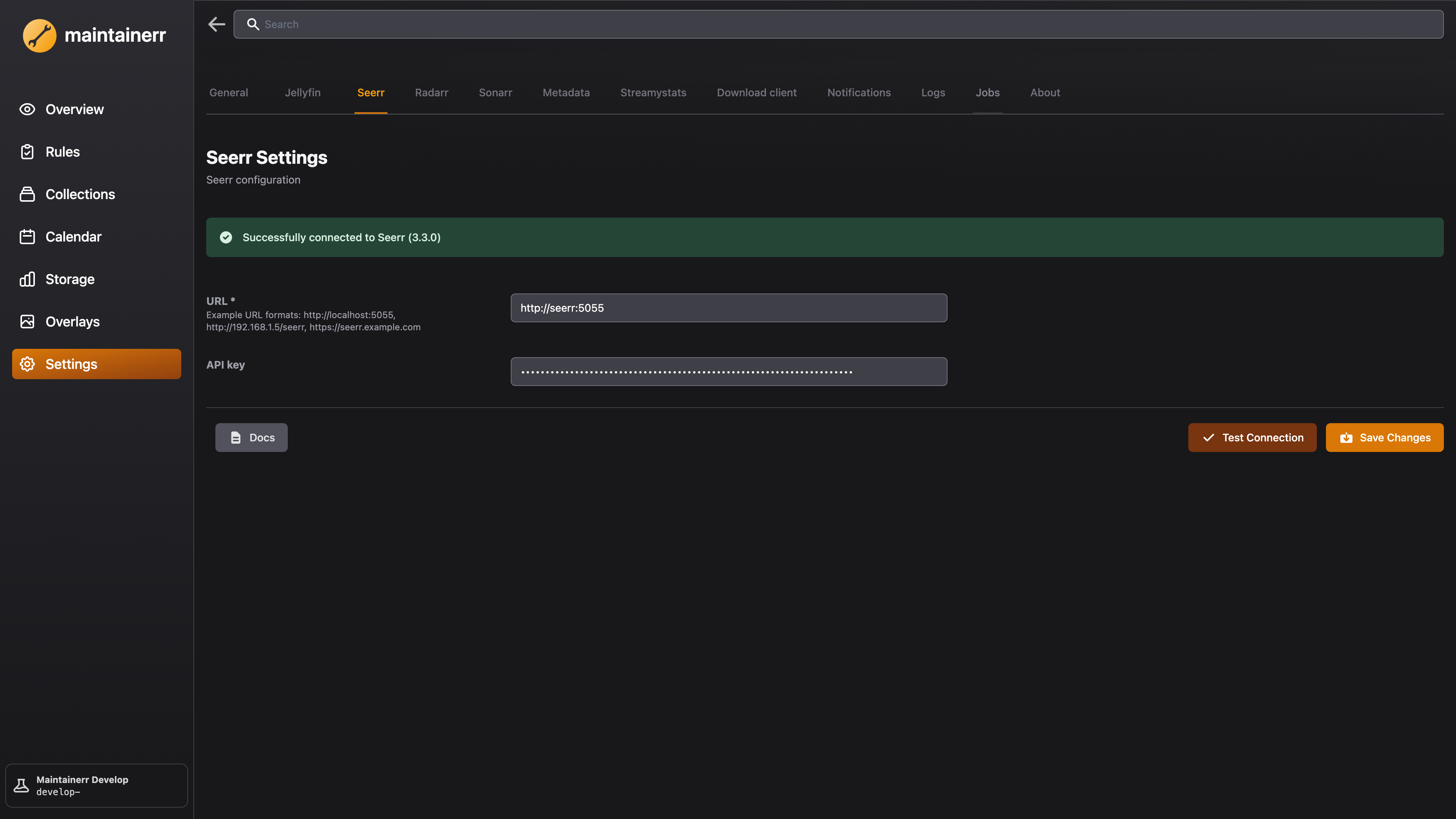Click the Collections stack icon

tap(27, 194)
